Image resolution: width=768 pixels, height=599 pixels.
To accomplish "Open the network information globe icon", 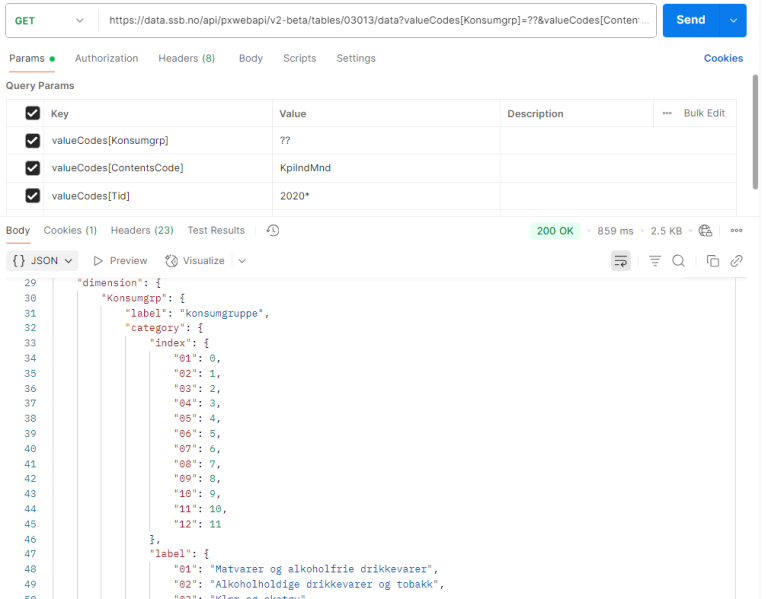I will click(x=705, y=231).
